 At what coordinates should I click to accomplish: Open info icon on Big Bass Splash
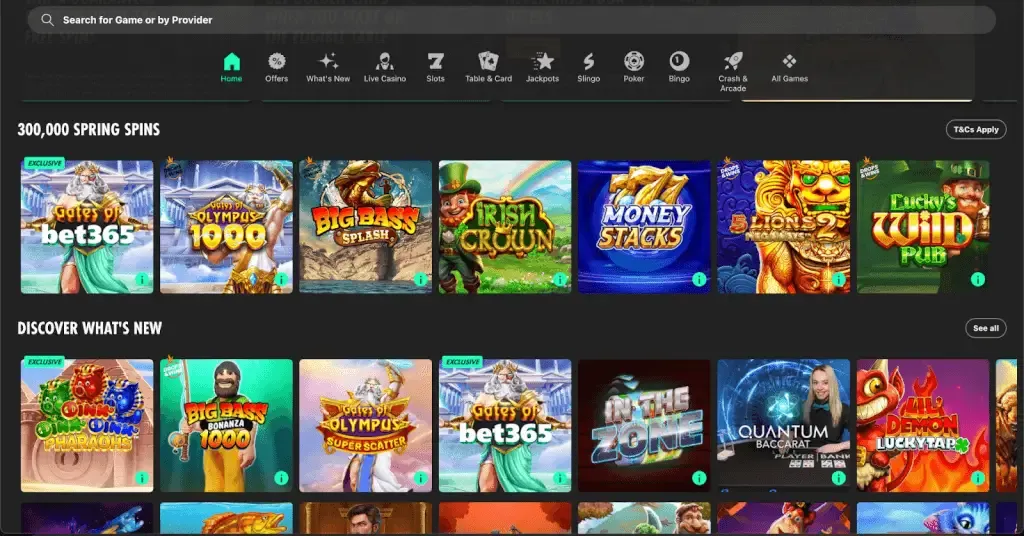pyautogui.click(x=421, y=279)
